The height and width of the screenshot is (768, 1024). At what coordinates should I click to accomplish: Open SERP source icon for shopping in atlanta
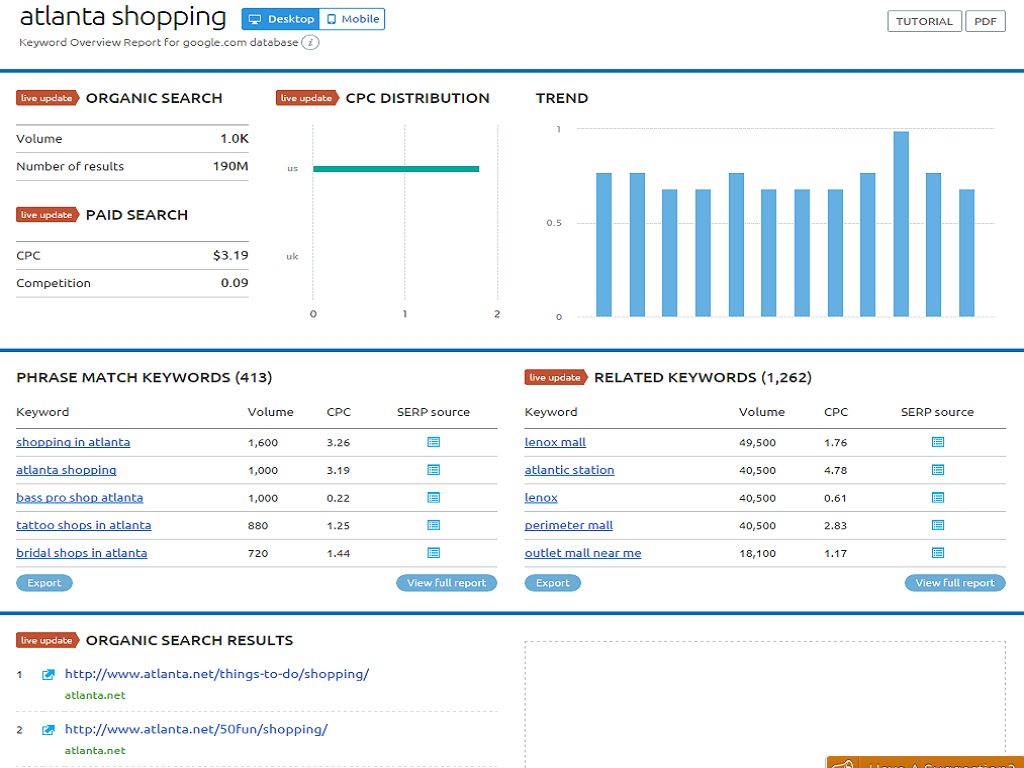pos(433,442)
